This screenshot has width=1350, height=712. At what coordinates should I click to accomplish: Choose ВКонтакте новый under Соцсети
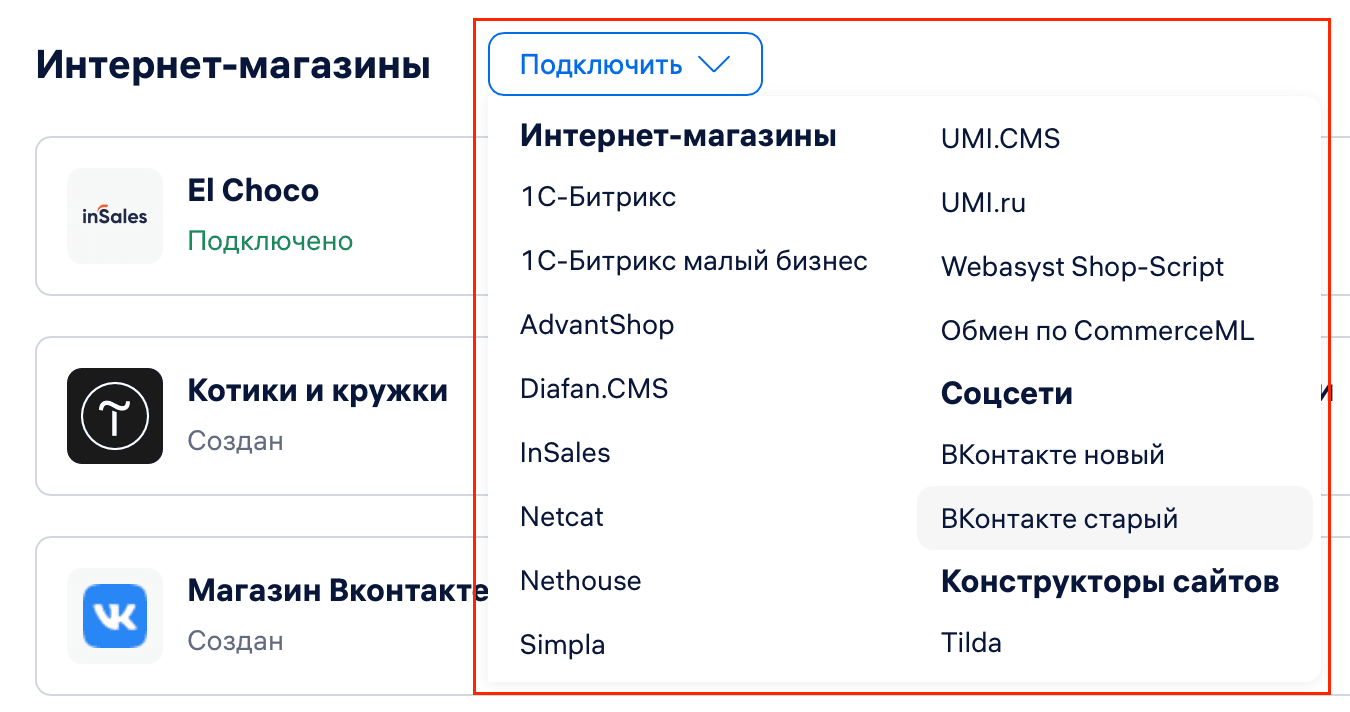coord(1053,455)
